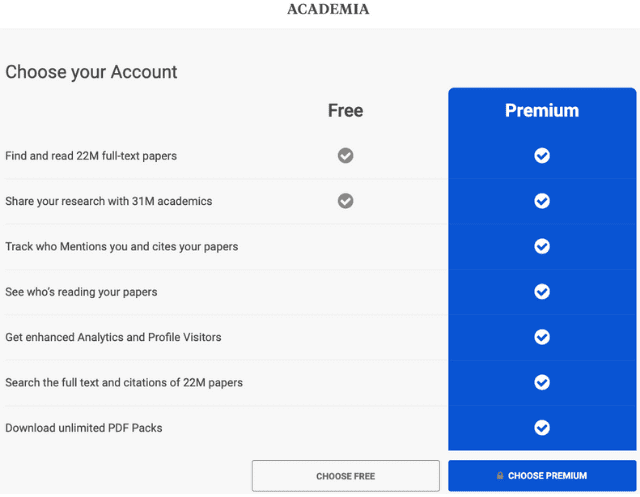Click Premium checkmark for Track who Mentions you
Screen dimensions: 640x497
(x=542, y=246)
